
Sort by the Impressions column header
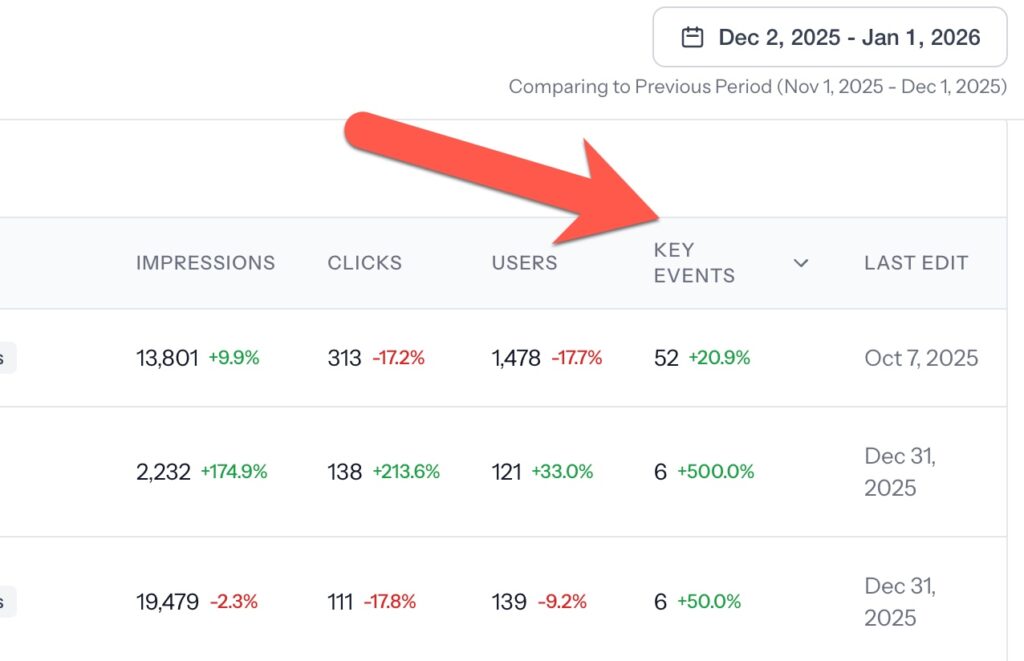[205, 263]
